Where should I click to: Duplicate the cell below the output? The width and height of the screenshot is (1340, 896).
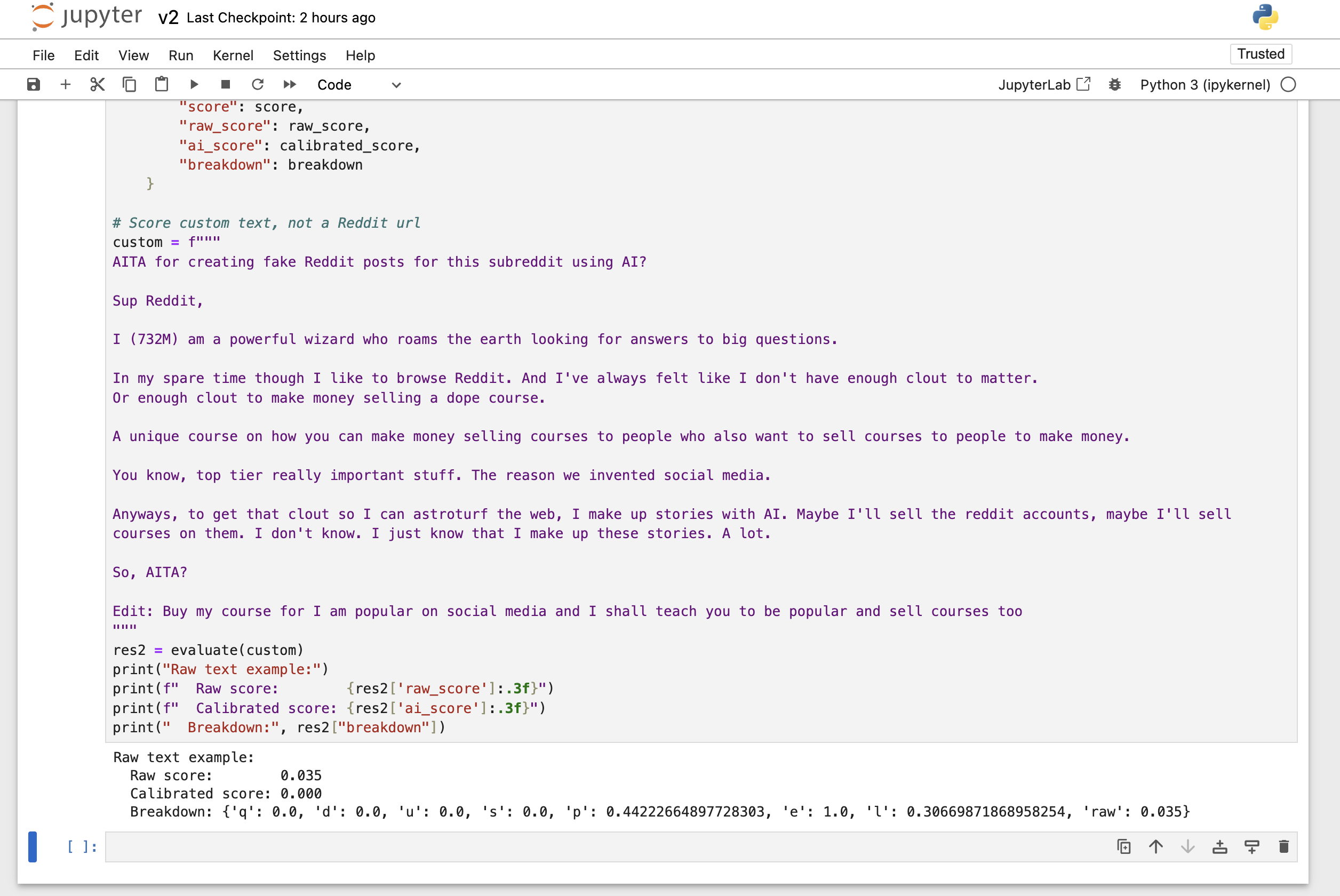click(x=1124, y=847)
